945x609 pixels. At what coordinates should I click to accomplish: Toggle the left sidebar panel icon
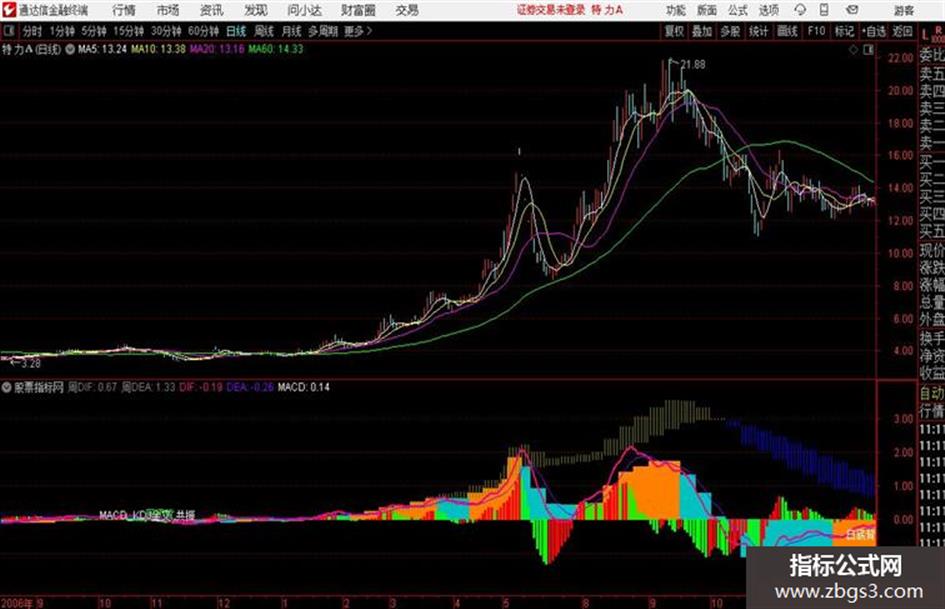click(x=8, y=31)
